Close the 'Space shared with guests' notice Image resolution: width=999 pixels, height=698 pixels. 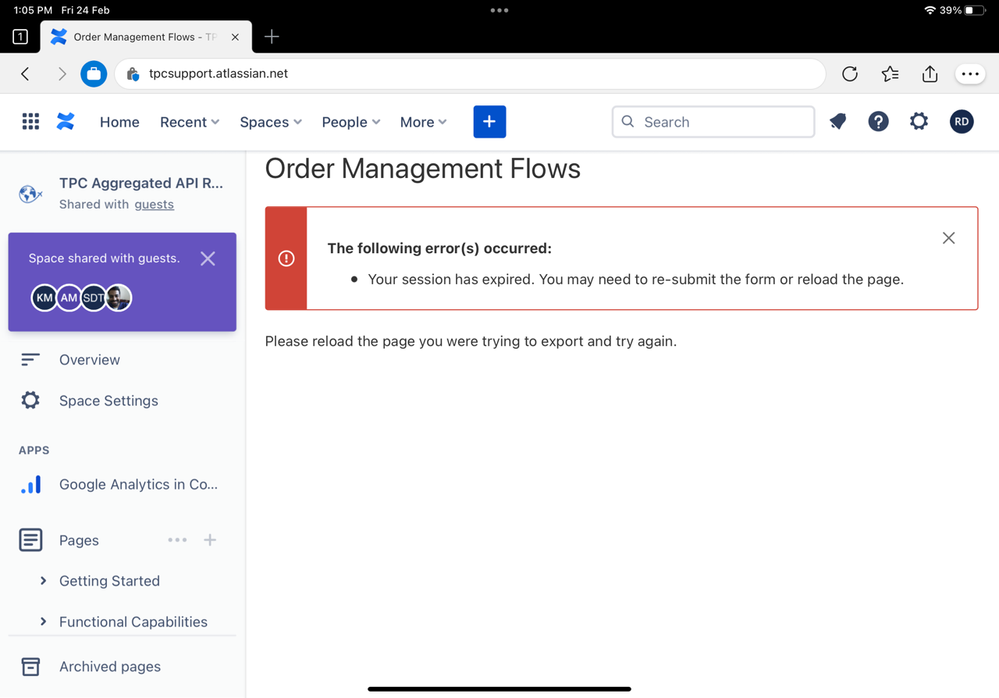pyautogui.click(x=208, y=258)
